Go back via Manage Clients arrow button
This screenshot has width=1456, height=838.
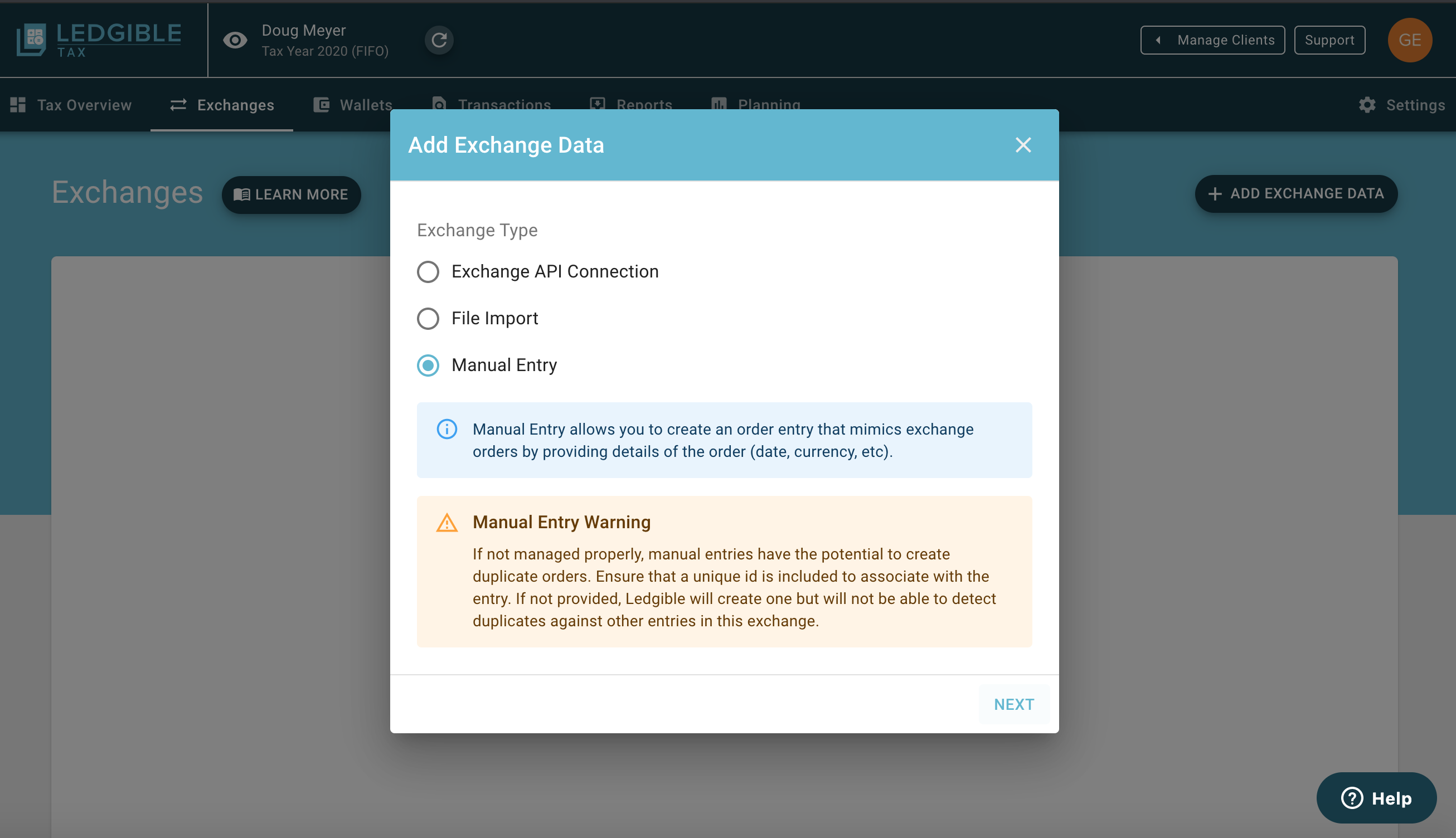1212,40
